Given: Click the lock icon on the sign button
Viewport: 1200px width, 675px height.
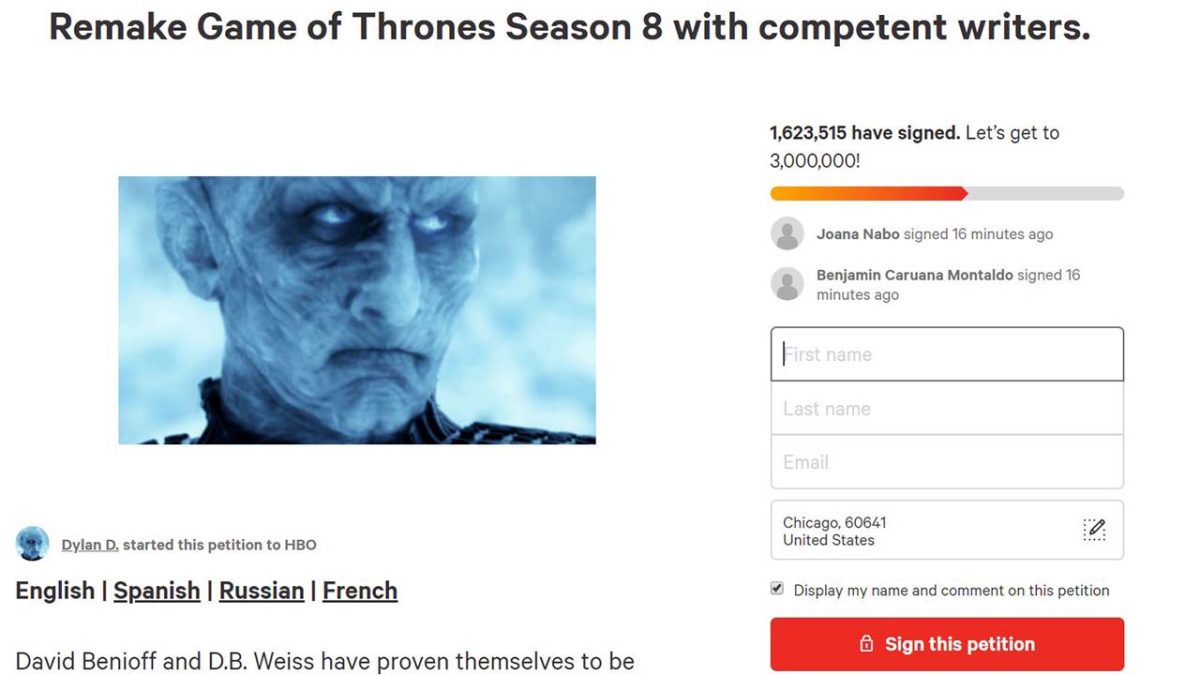Looking at the screenshot, I should (866, 644).
